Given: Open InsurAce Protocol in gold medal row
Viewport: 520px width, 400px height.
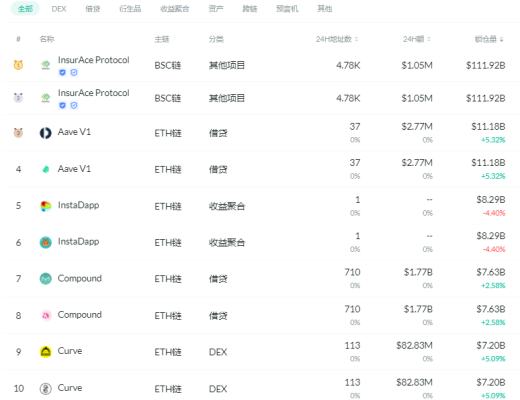Looking at the screenshot, I should click(94, 60).
